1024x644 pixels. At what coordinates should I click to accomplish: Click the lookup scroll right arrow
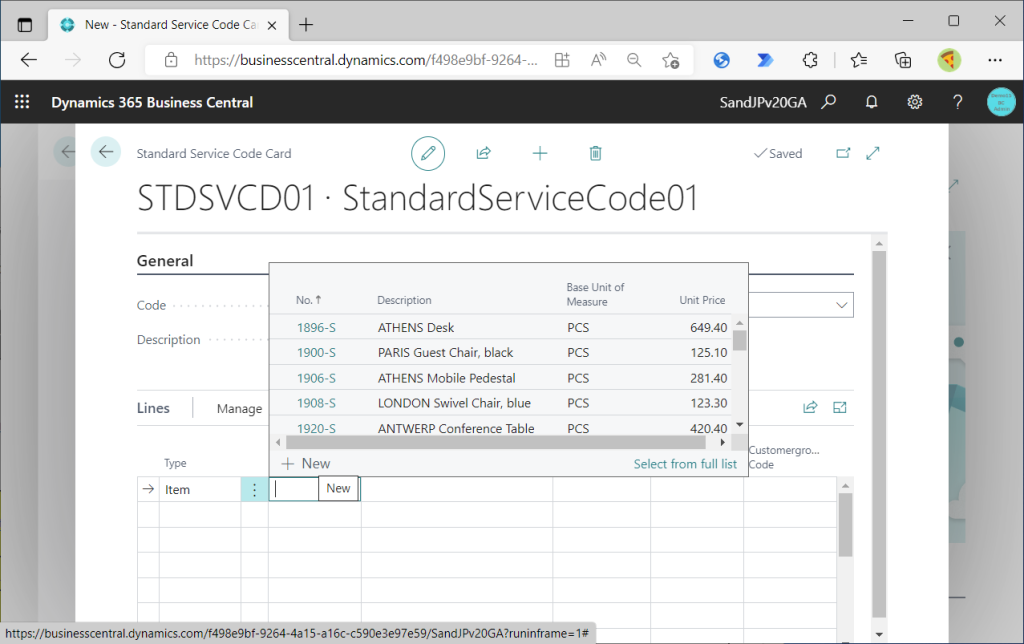[722, 442]
